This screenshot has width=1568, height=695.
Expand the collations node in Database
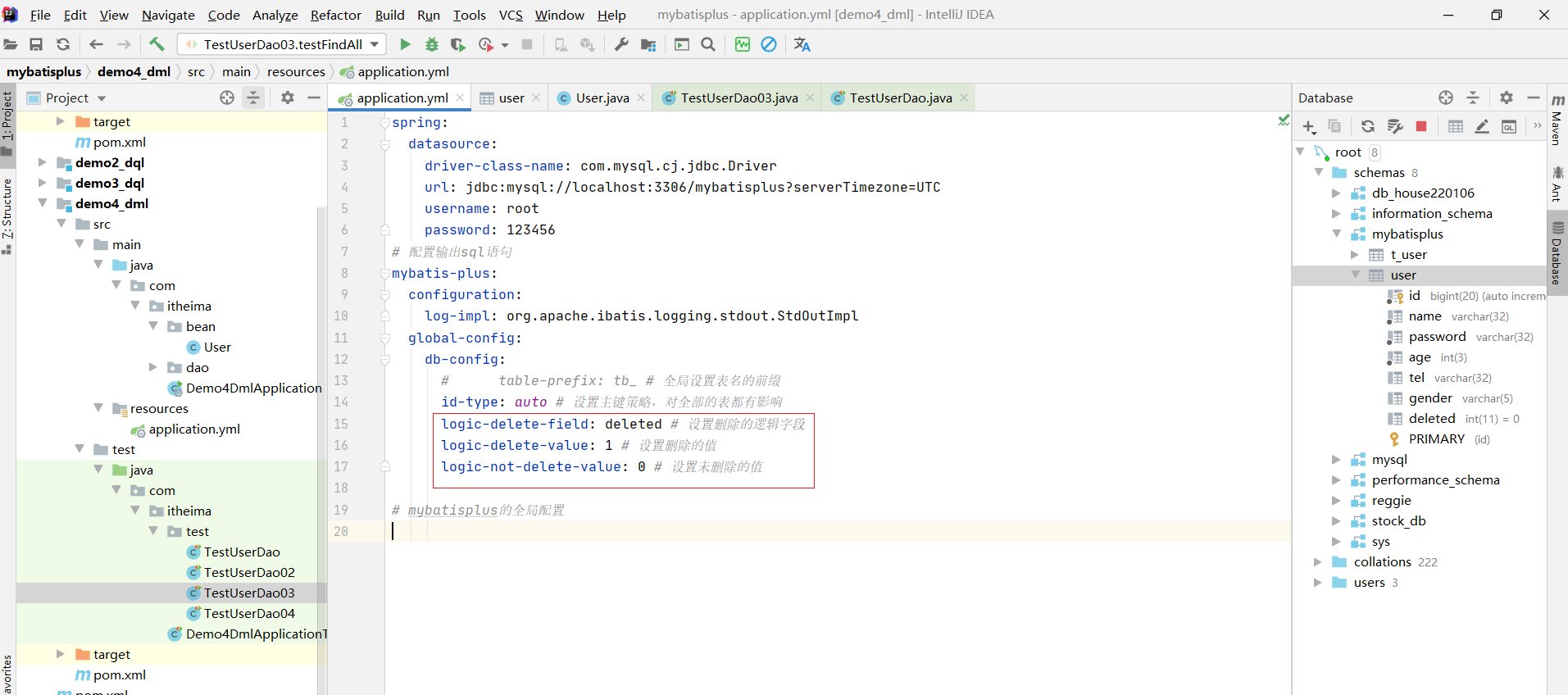[1318, 562]
